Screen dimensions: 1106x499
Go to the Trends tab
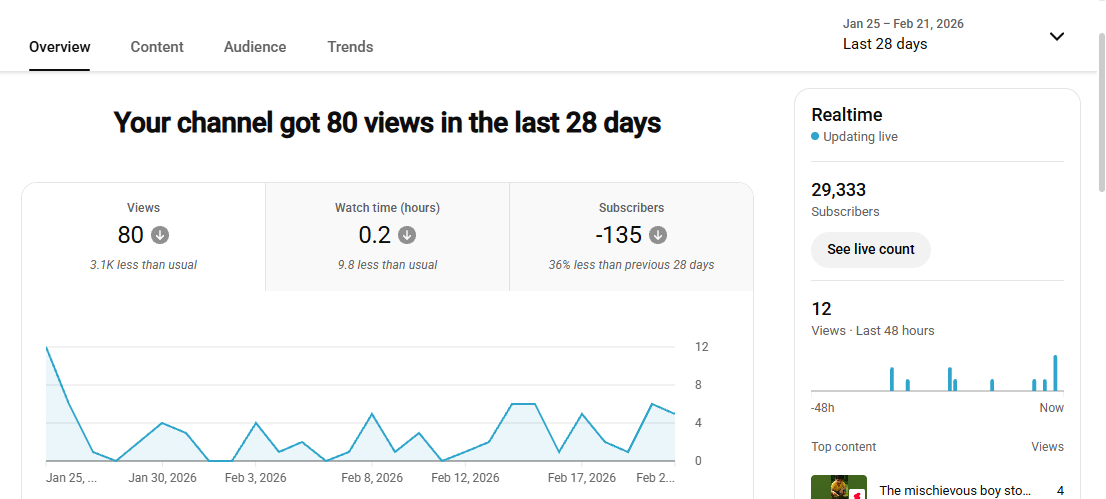(350, 47)
